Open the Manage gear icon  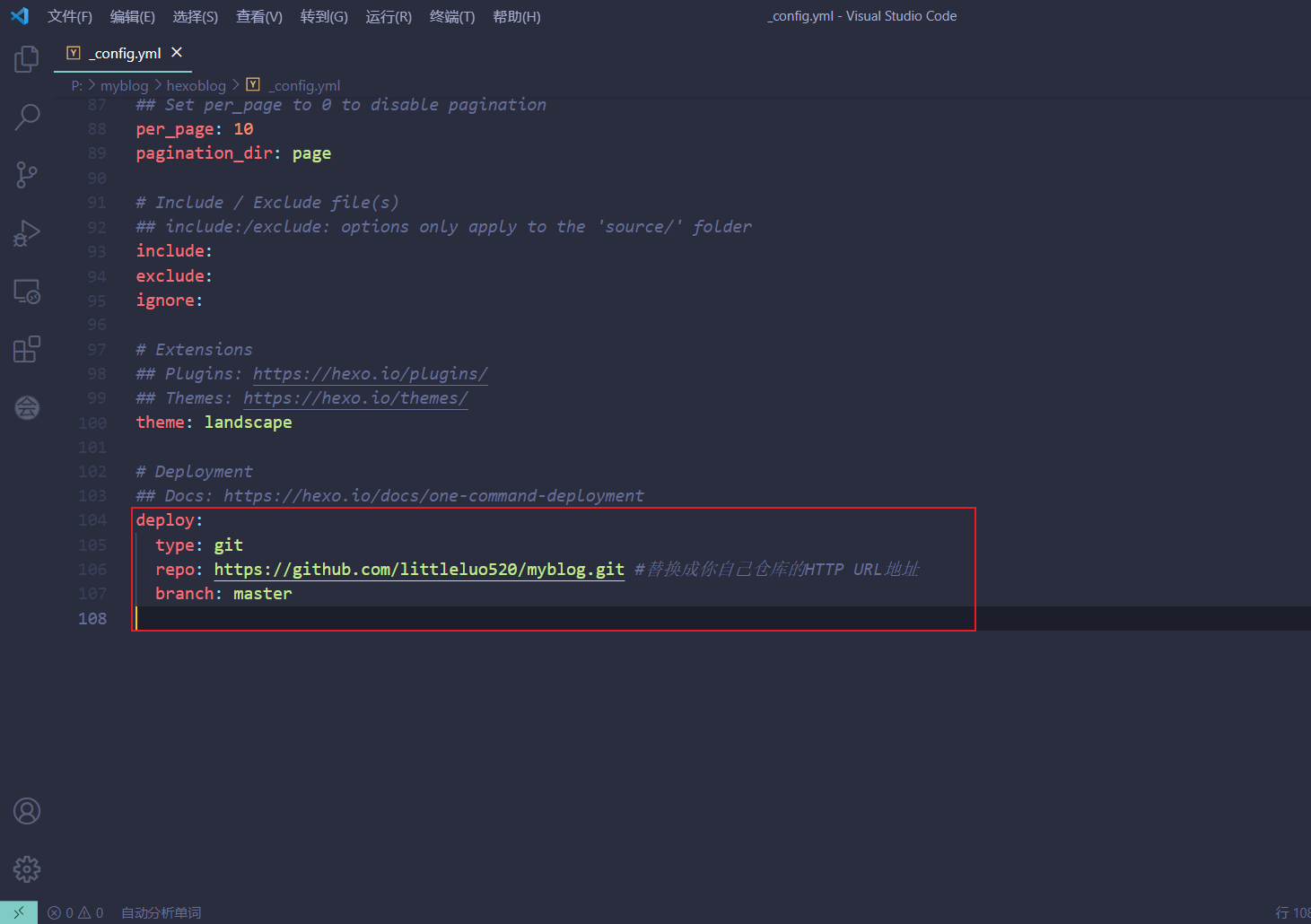pos(27,868)
